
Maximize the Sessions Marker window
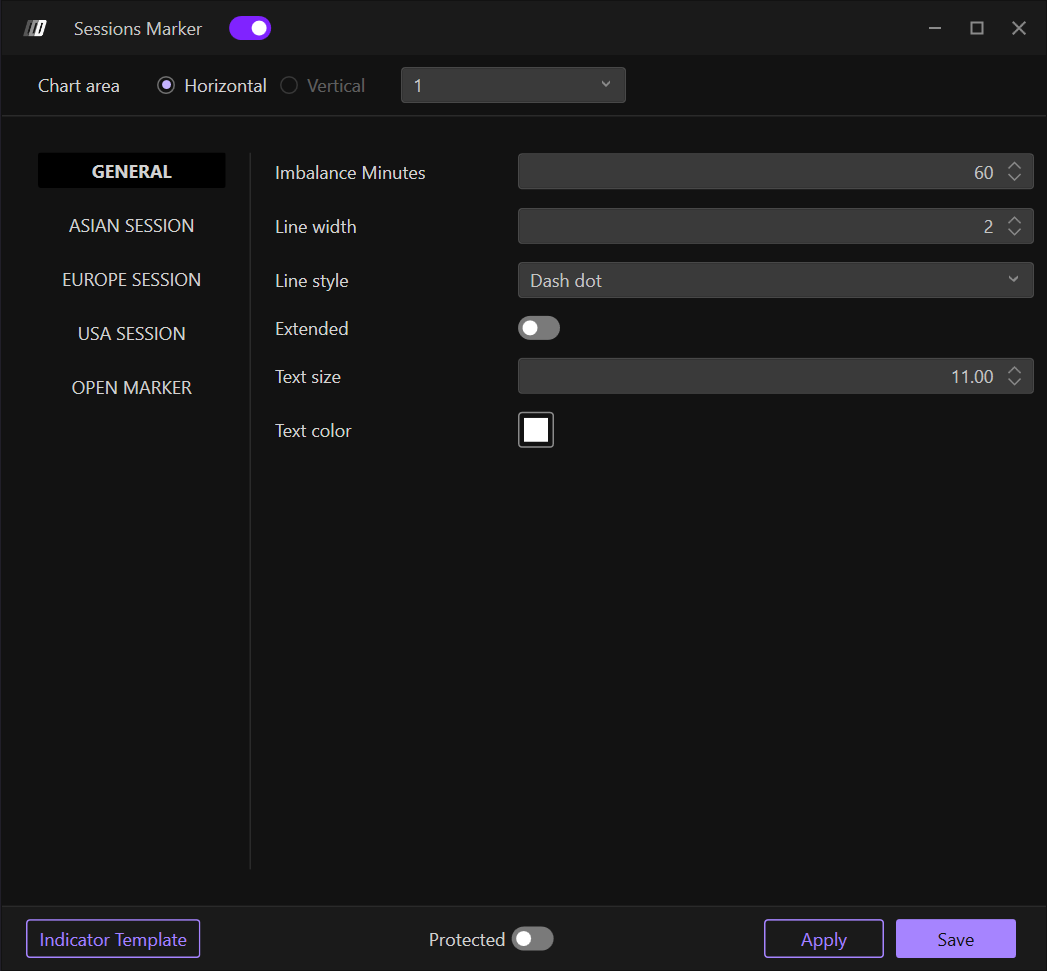tap(977, 28)
